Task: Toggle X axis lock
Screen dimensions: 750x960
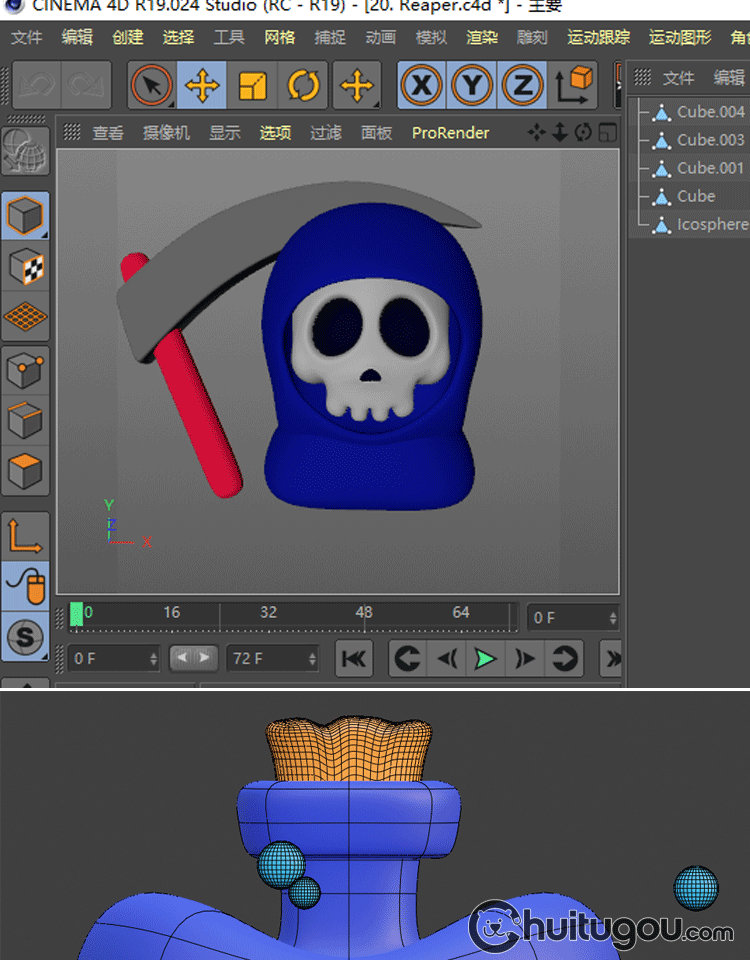Action: 422,86
